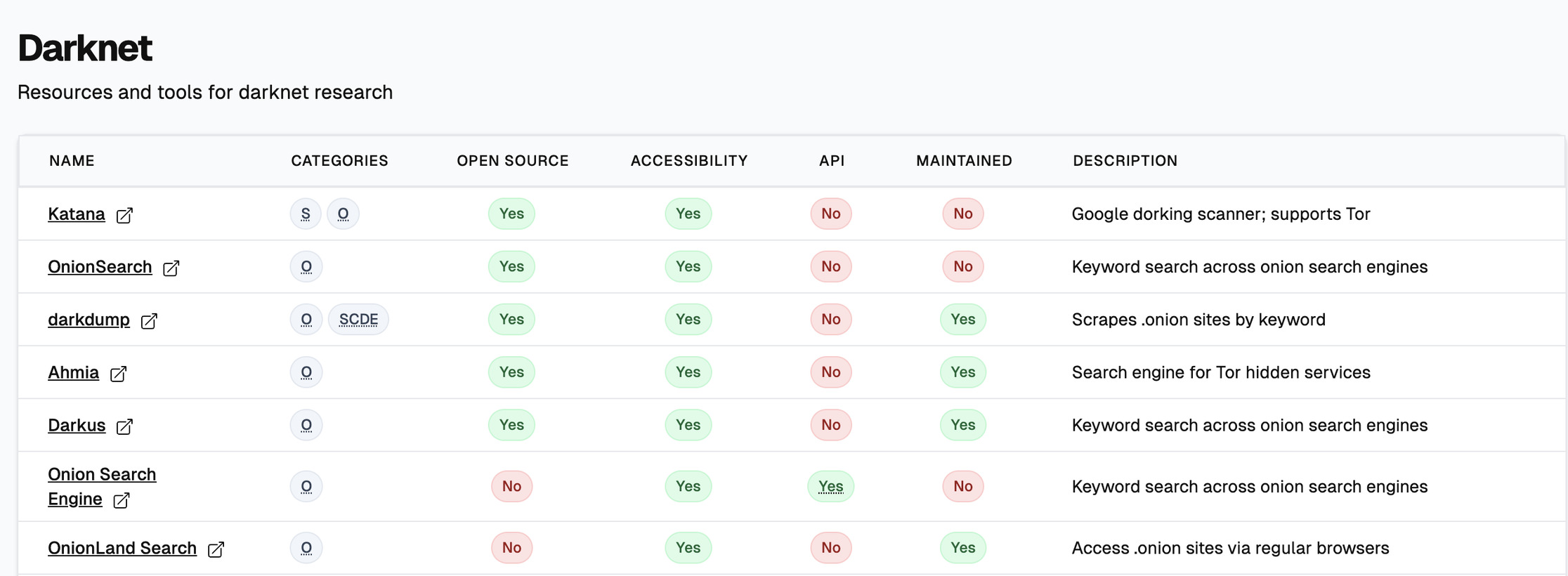Screen dimensions: 1568x576
Task: Follow the OnionLand Search link
Action: click(122, 548)
